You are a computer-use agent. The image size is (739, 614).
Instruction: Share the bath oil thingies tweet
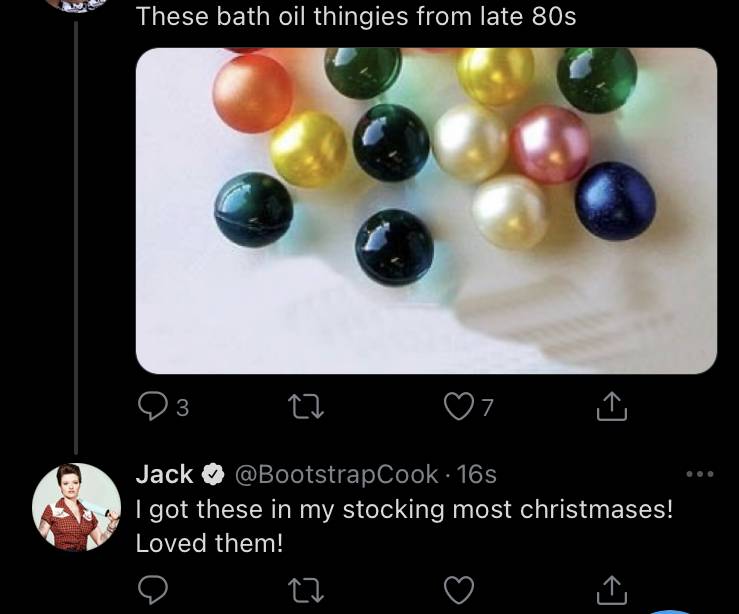[612, 406]
